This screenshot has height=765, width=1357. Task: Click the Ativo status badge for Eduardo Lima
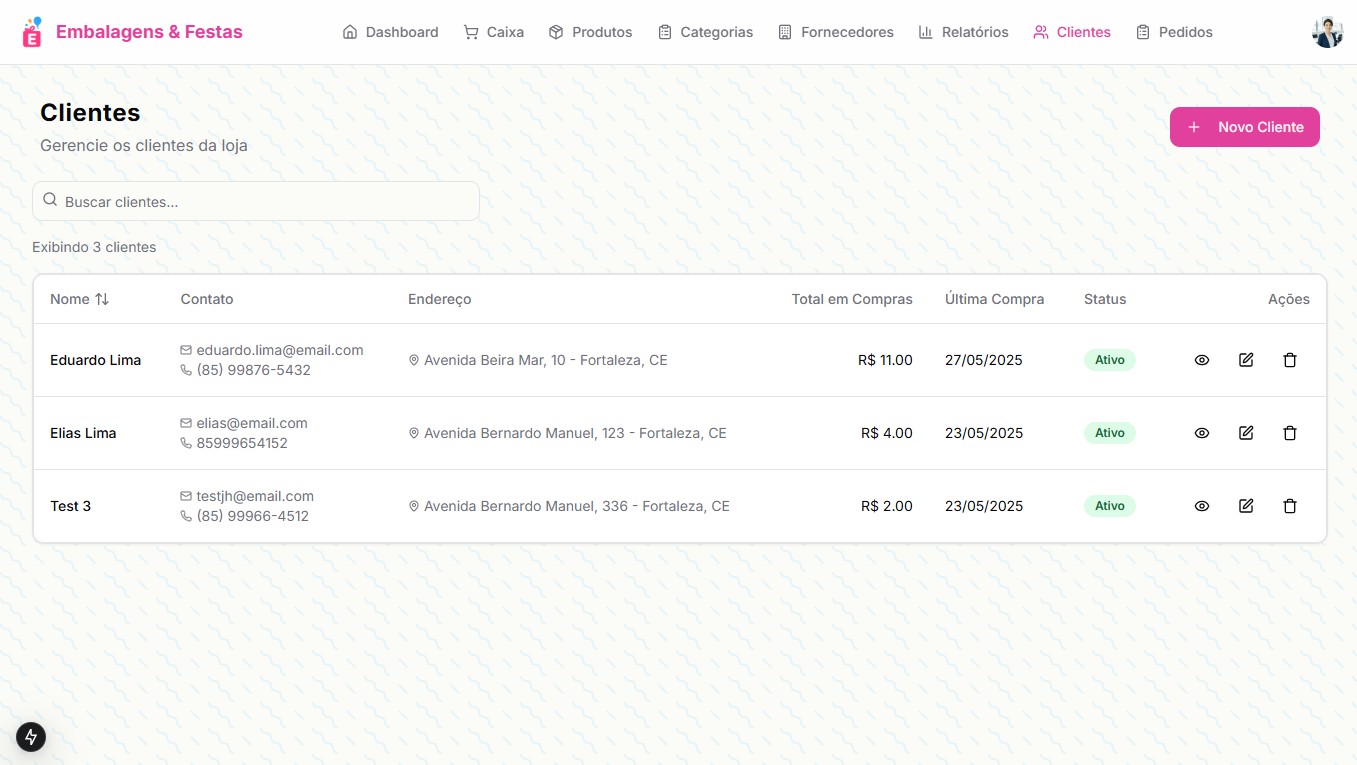[x=1109, y=360]
